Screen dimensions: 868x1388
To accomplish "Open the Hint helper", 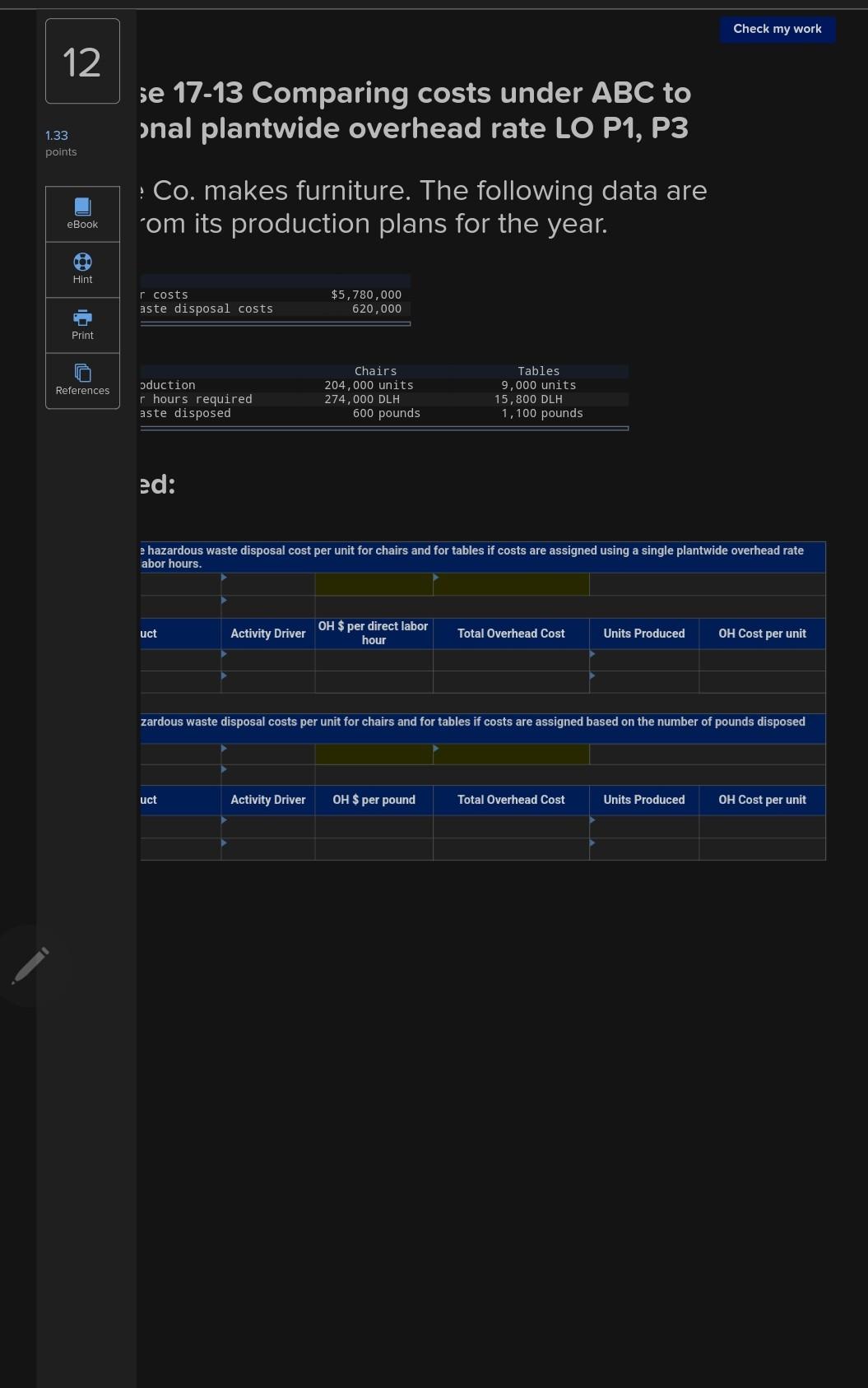I will pos(82,270).
